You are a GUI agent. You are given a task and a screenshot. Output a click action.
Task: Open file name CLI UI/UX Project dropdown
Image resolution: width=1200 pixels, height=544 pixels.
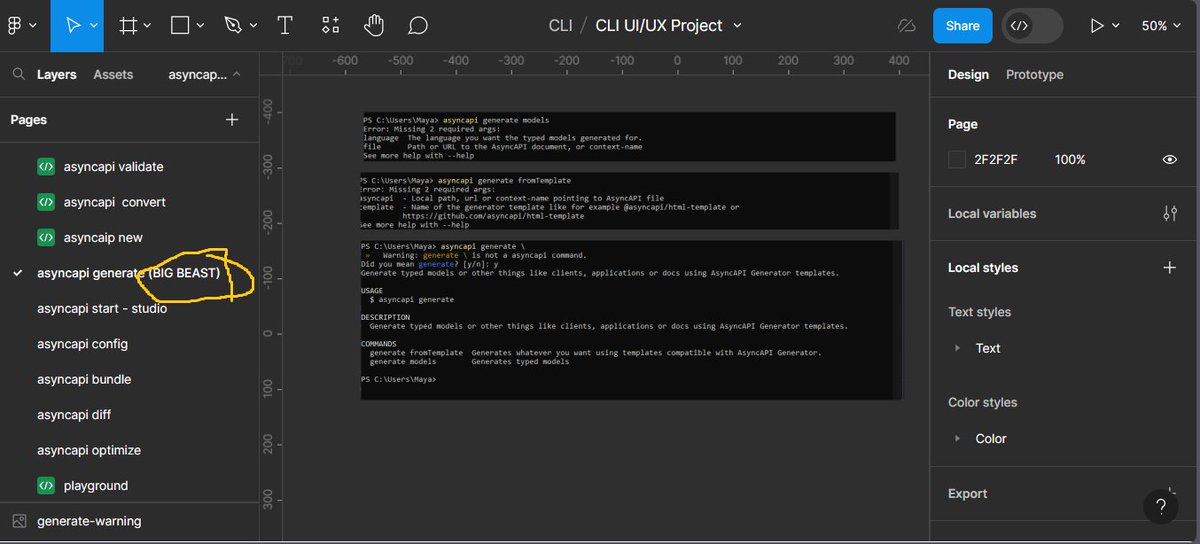(738, 26)
